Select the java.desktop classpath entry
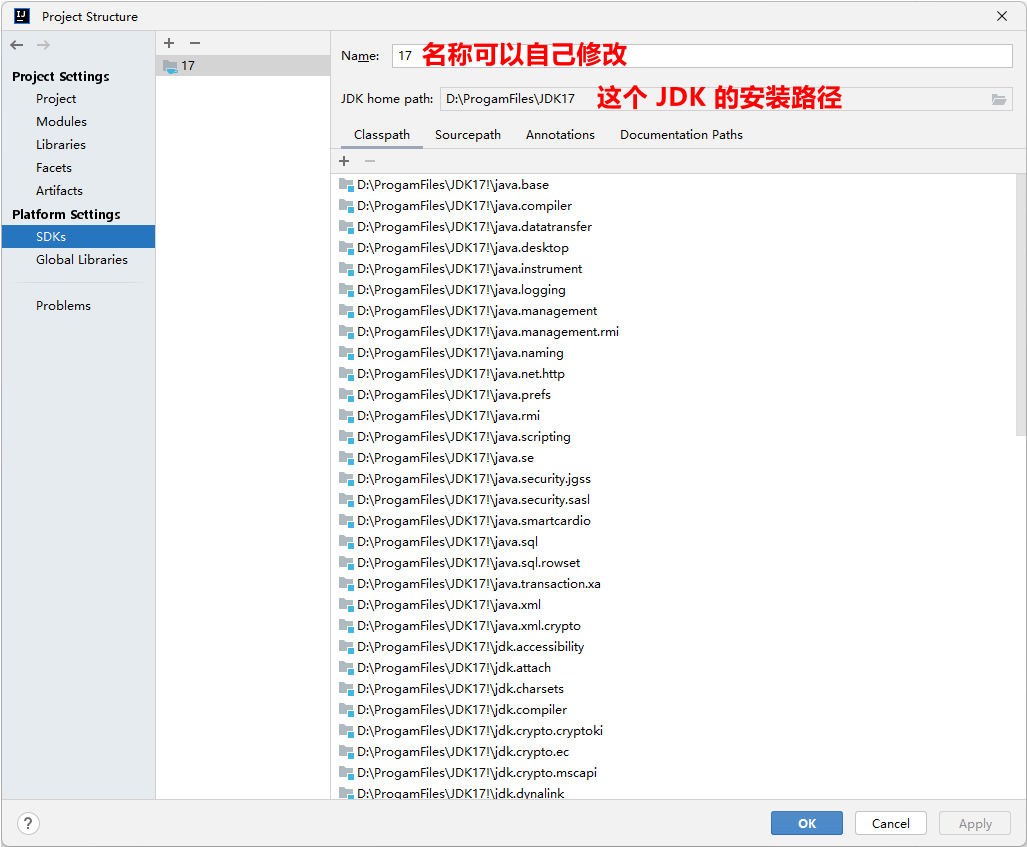 [454, 248]
